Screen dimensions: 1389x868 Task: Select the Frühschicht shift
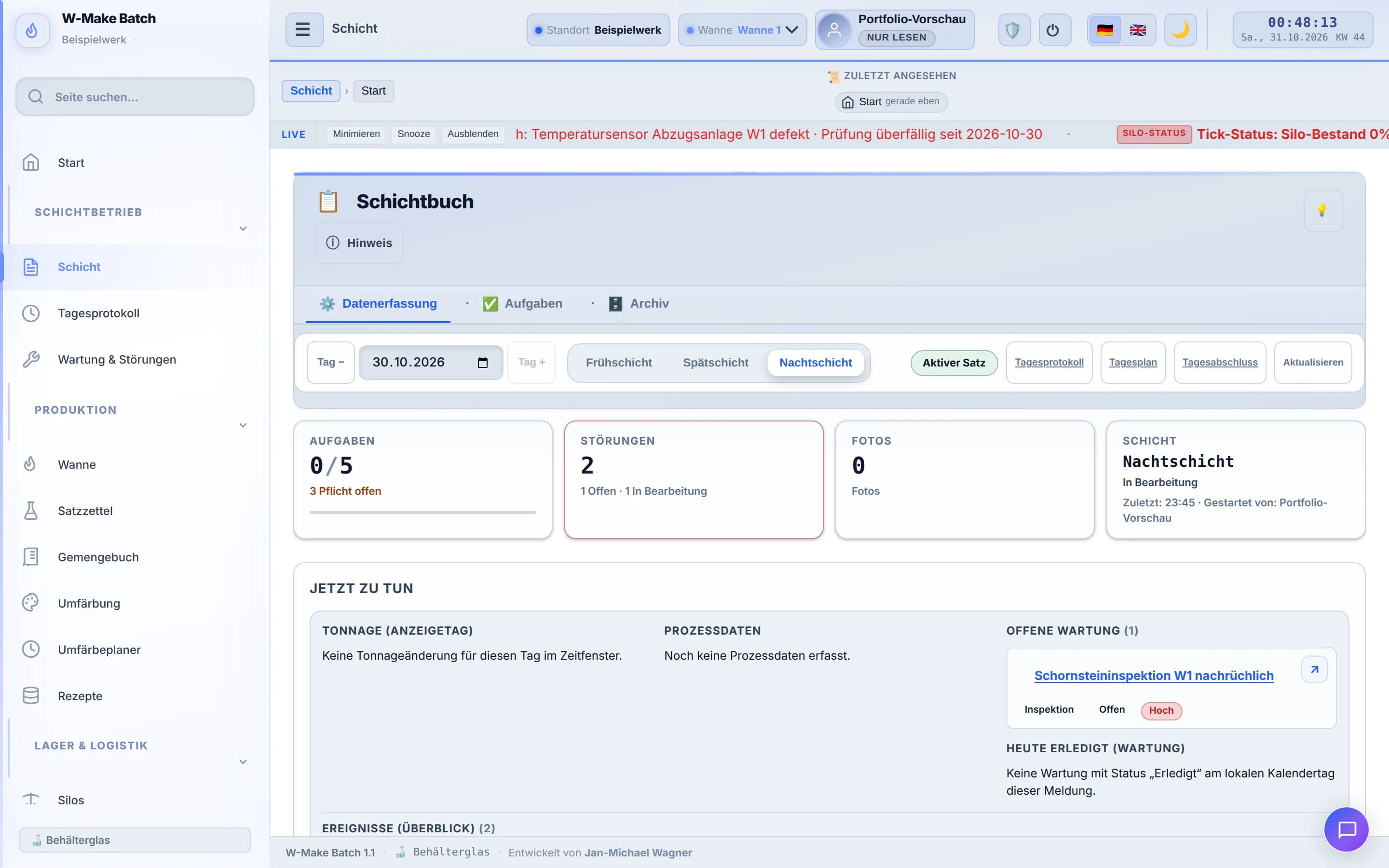click(619, 363)
